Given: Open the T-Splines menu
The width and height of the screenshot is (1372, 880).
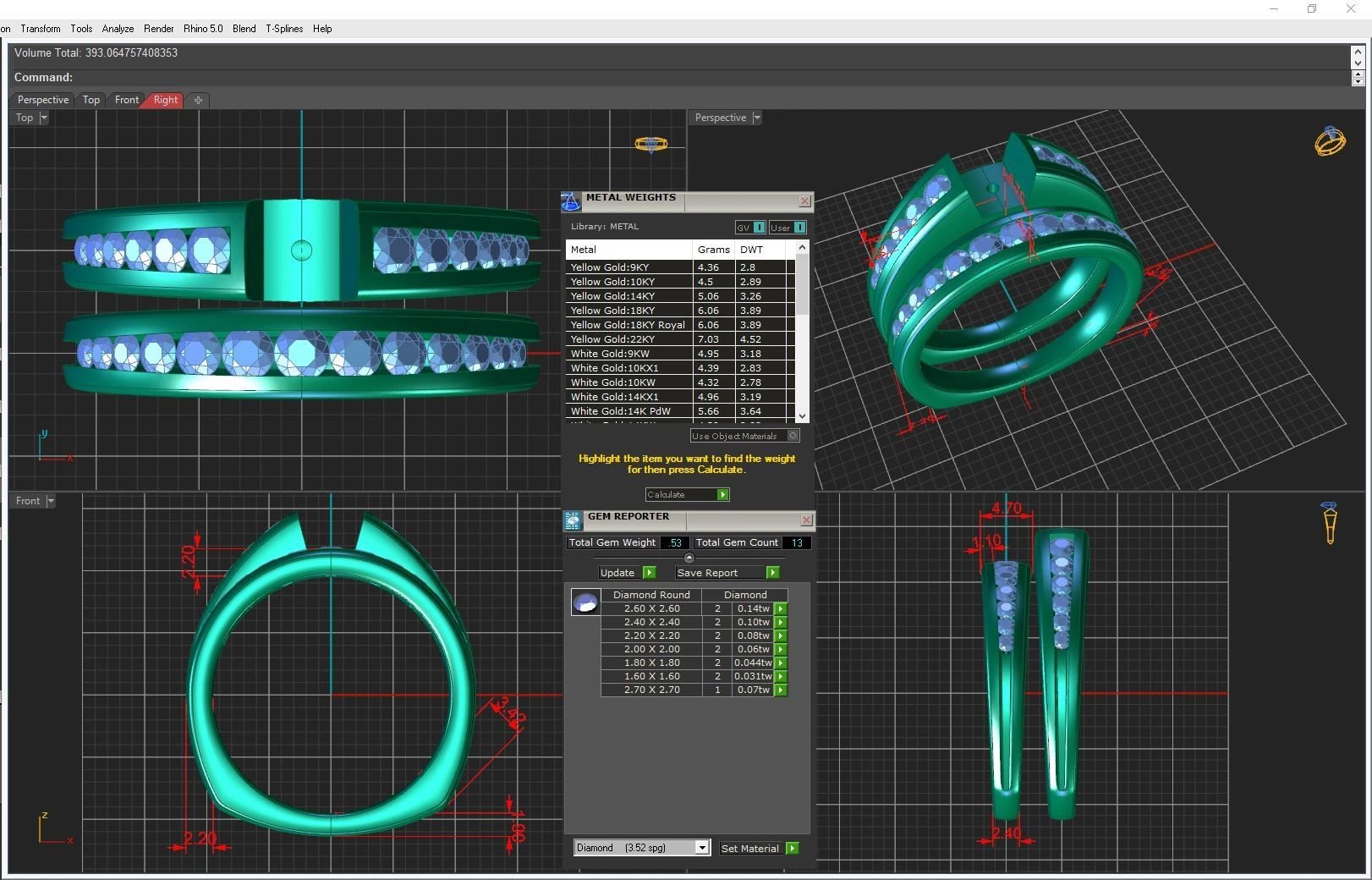Looking at the screenshot, I should [284, 29].
